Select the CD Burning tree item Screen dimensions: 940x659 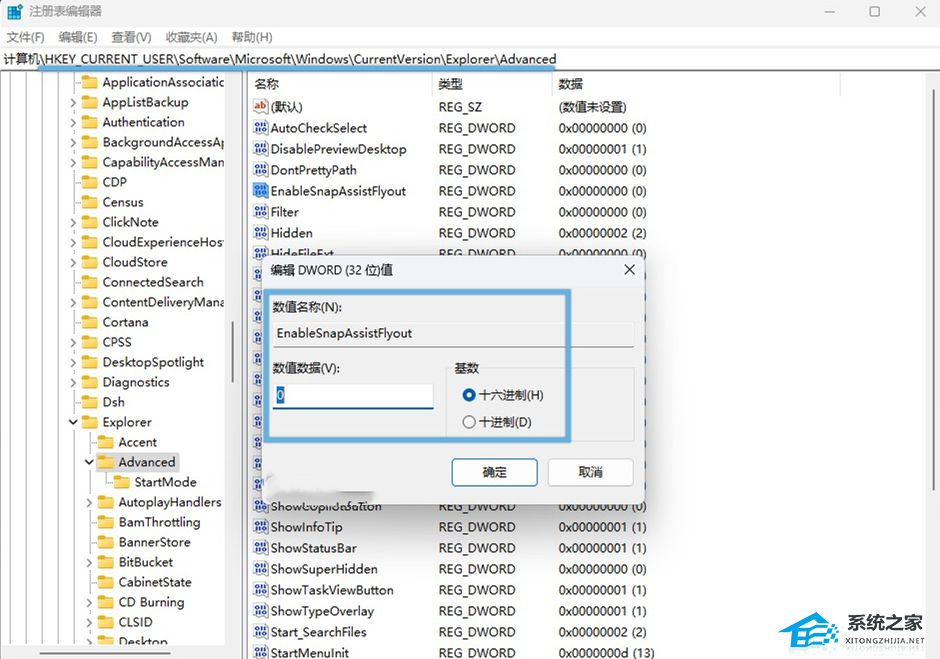(151, 602)
